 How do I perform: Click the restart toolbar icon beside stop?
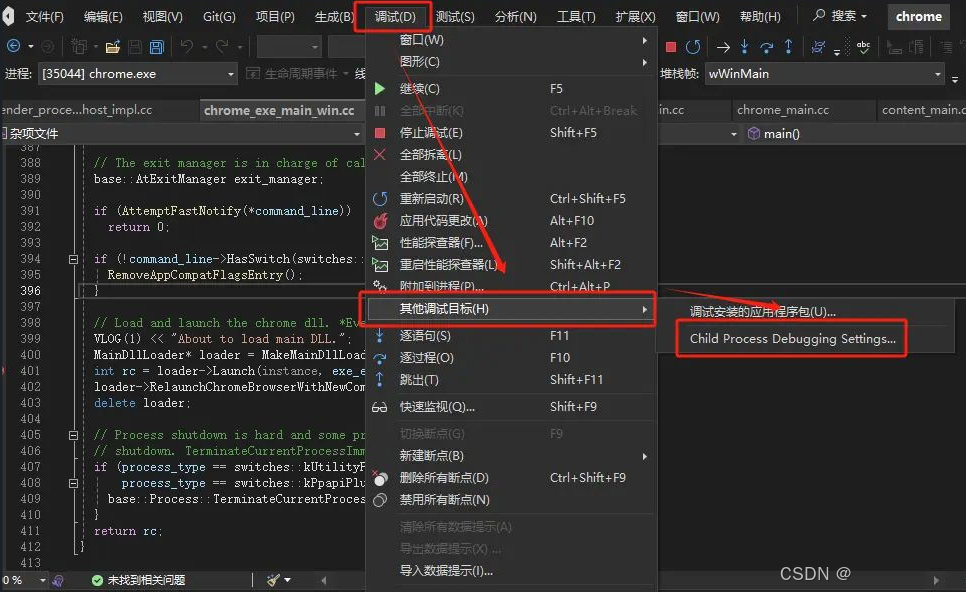[693, 47]
